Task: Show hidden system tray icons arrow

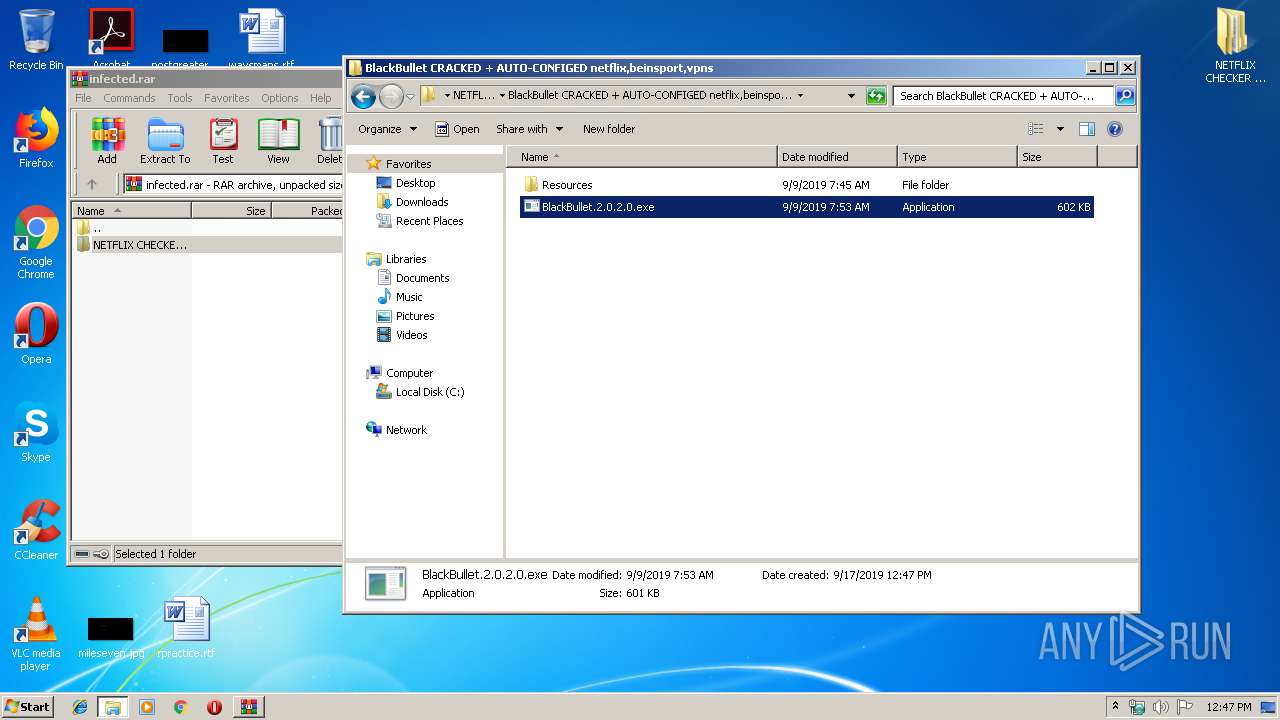Action: 1115,707
